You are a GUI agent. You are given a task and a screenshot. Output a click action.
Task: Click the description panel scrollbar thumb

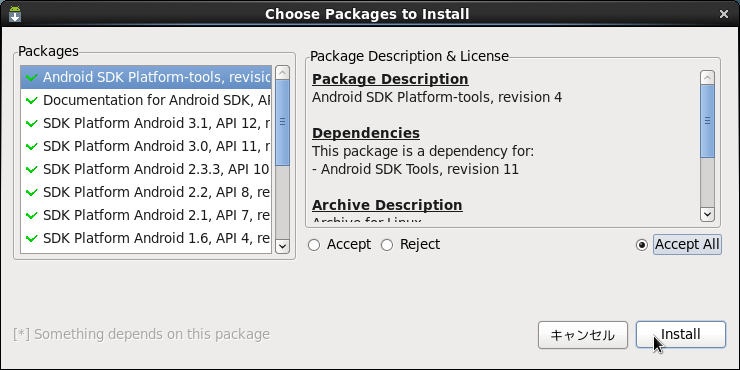pyautogui.click(x=707, y=121)
